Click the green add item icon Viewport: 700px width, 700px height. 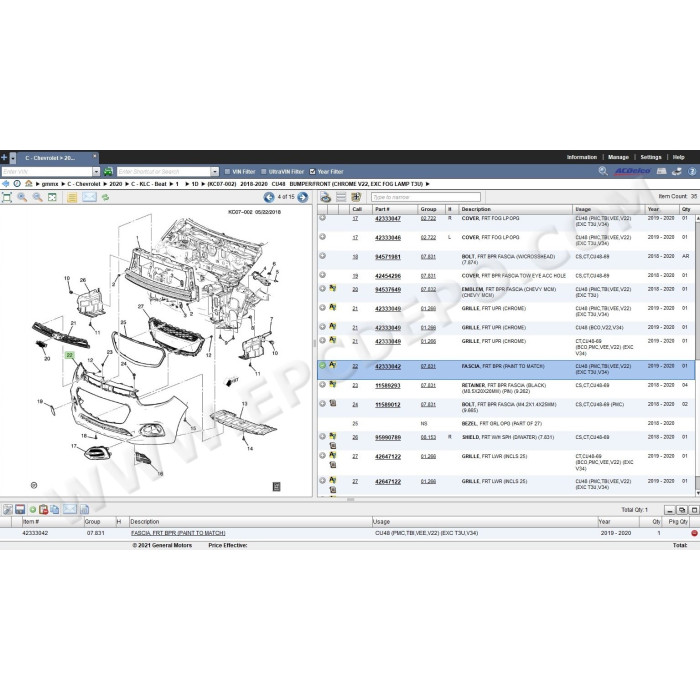click(x=33, y=509)
